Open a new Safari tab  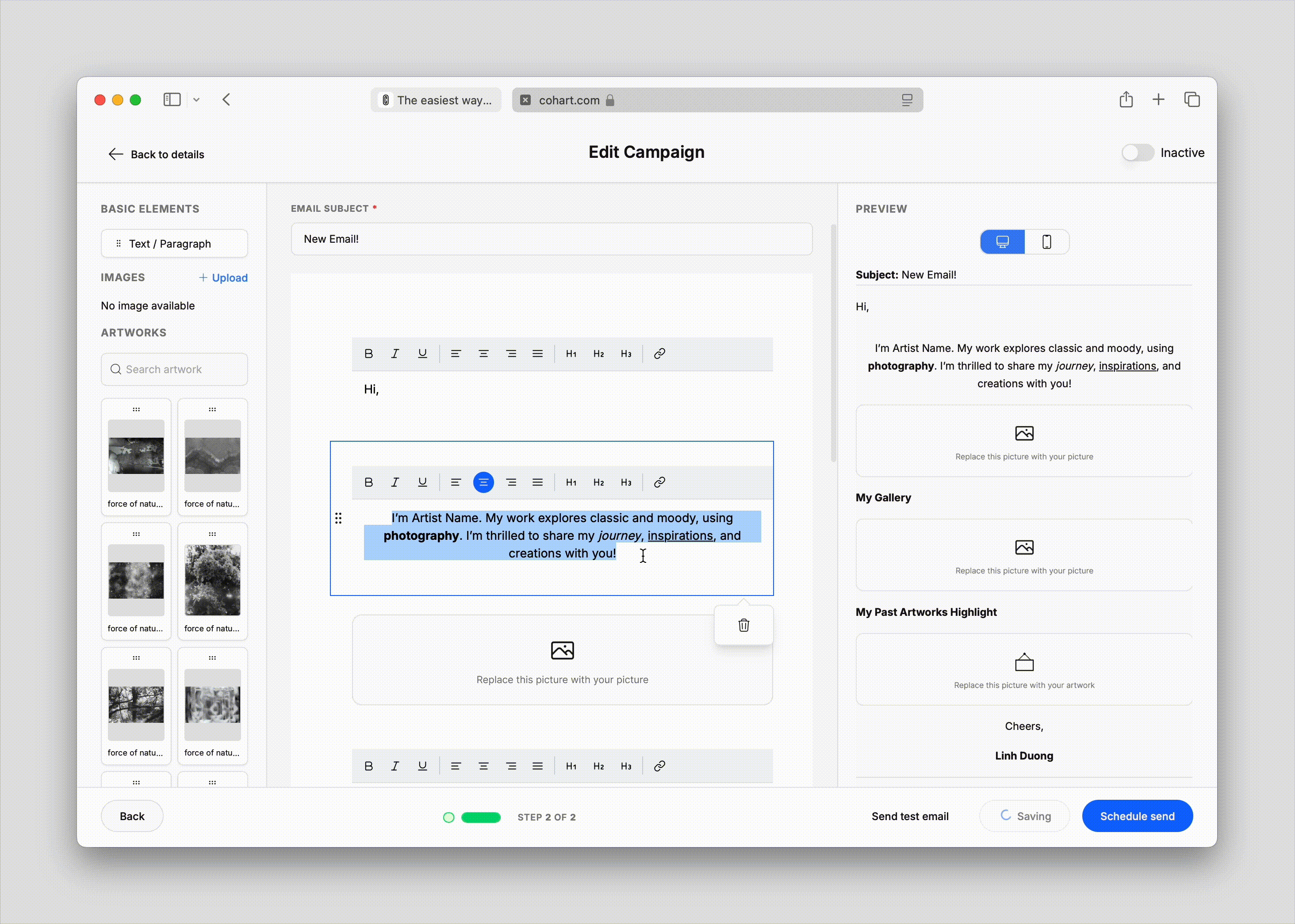1158,100
